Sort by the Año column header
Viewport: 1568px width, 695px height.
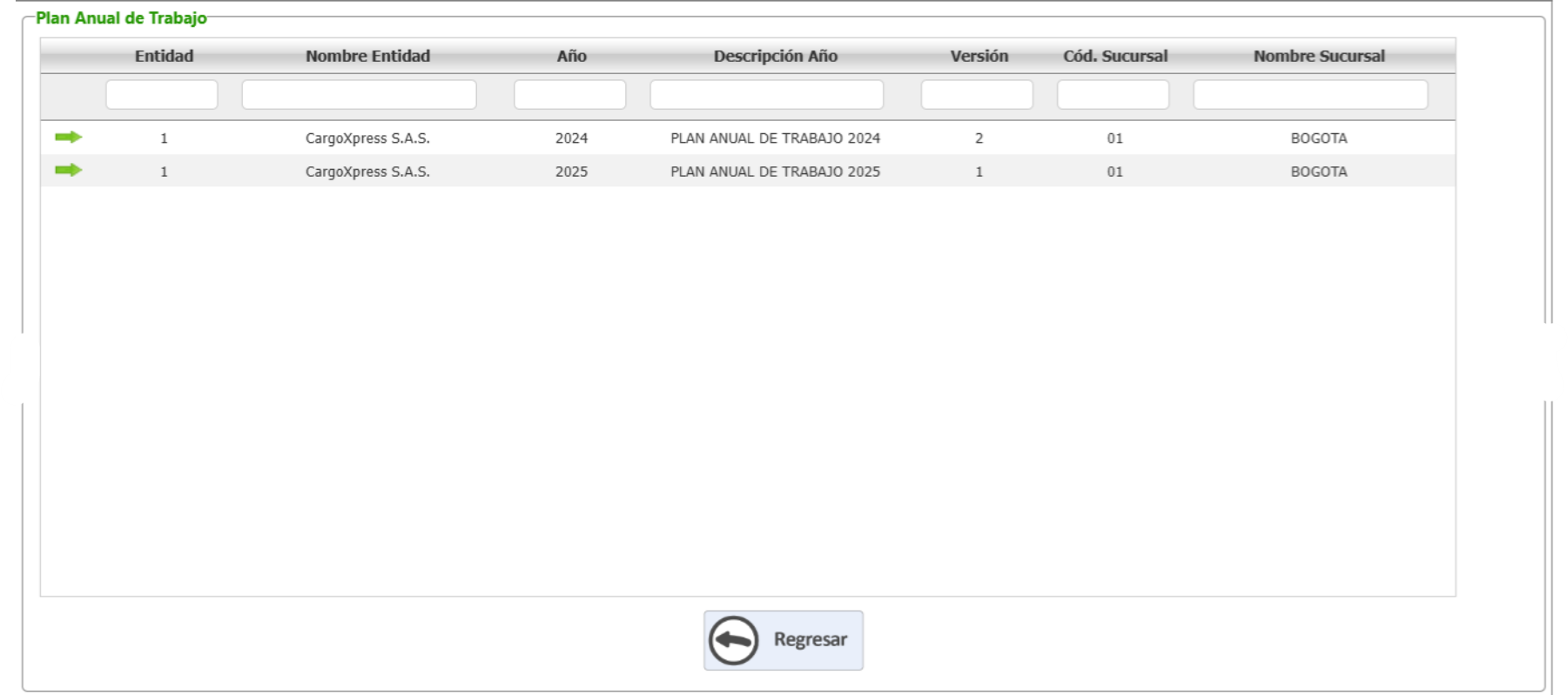point(572,56)
